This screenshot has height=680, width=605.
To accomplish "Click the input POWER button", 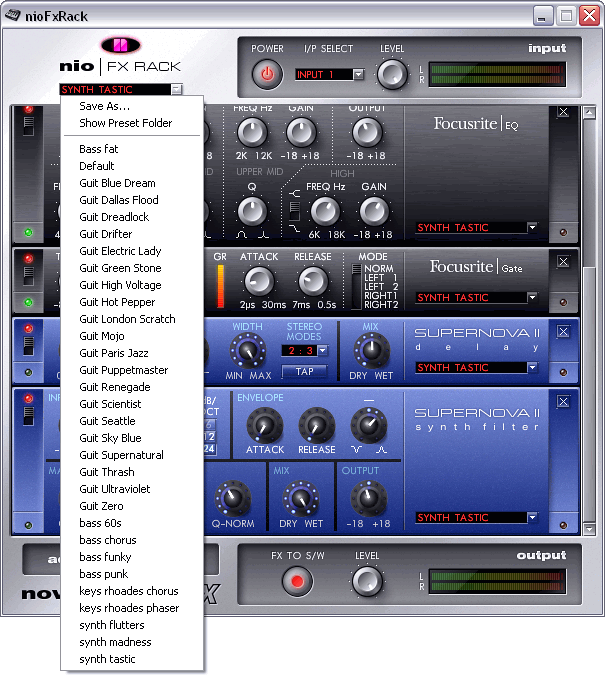I will coord(267,75).
